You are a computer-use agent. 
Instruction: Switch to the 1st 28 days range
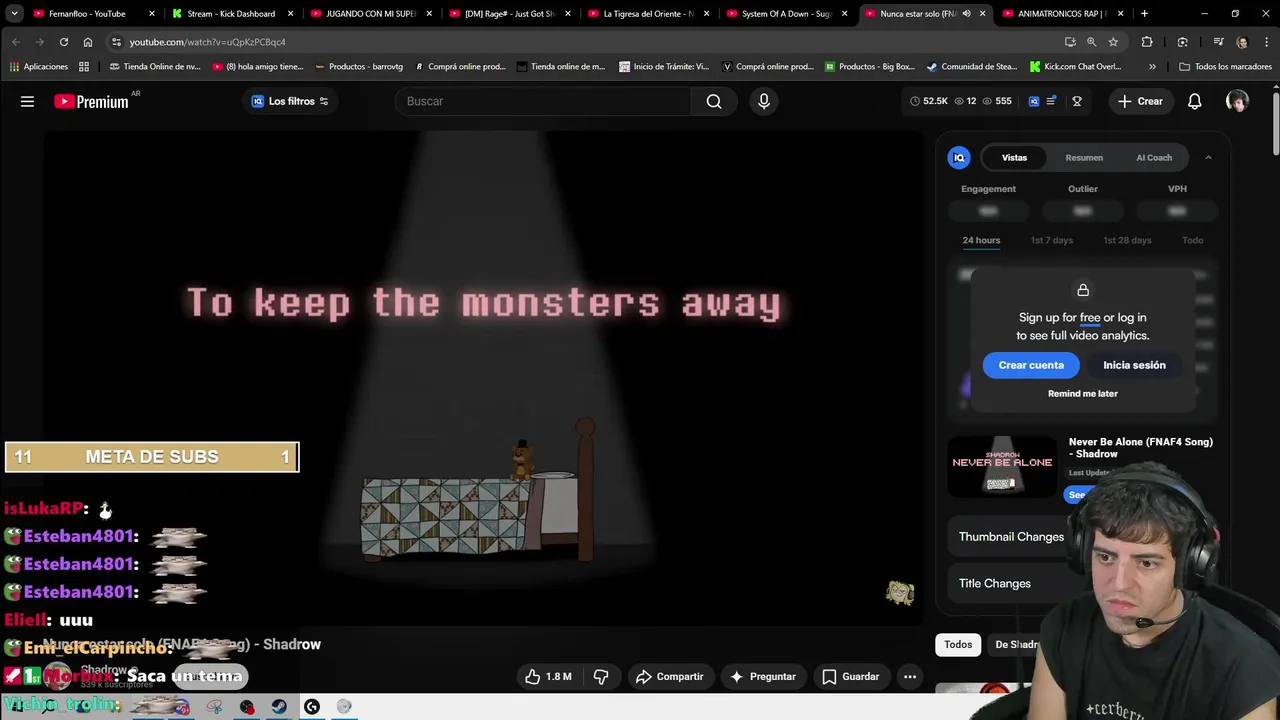1127,240
